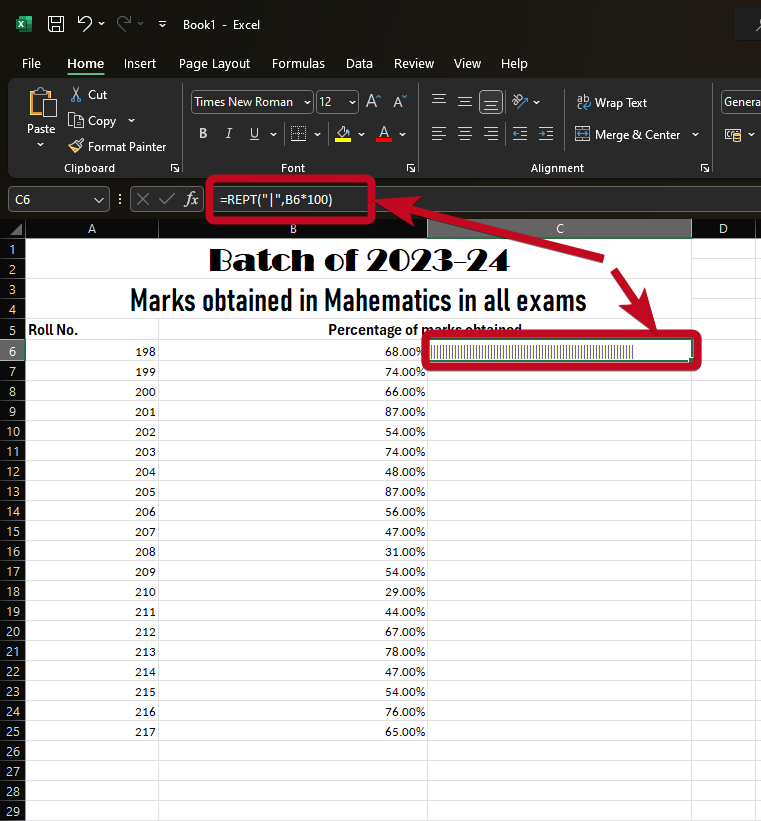Expand the Copy dropdown arrow
This screenshot has height=821, width=761.
point(131,121)
